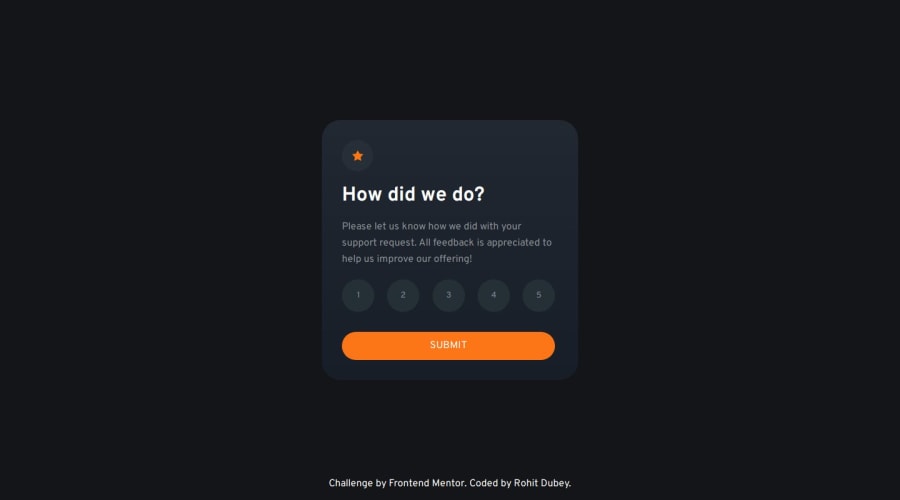Click the word 'feedback' in the description
900x500 pixels.
tap(453, 242)
